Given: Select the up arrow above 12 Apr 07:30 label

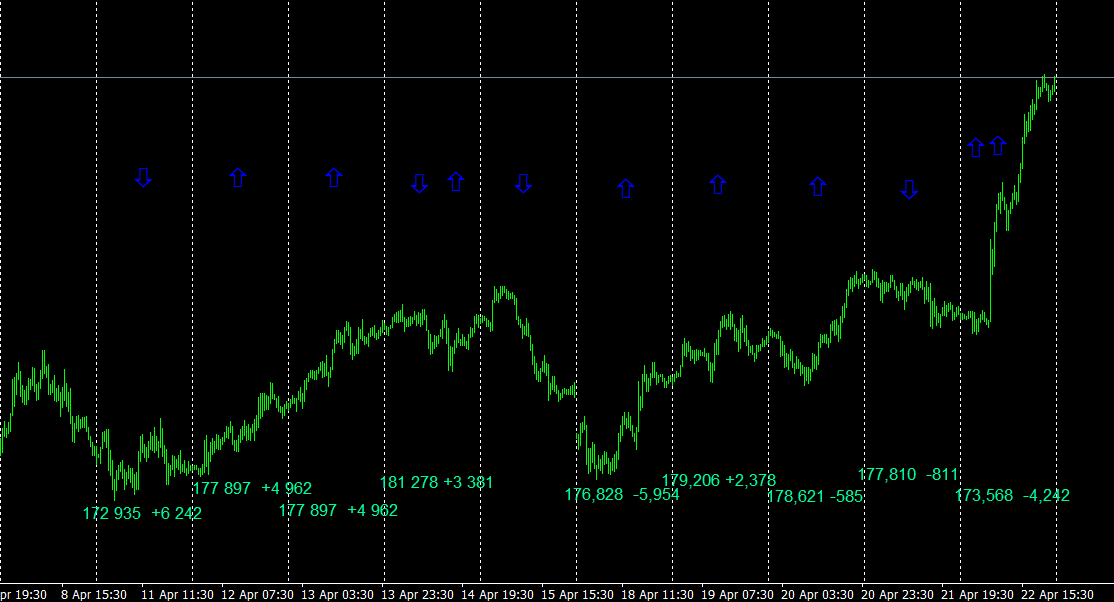Looking at the screenshot, I should point(238,178).
